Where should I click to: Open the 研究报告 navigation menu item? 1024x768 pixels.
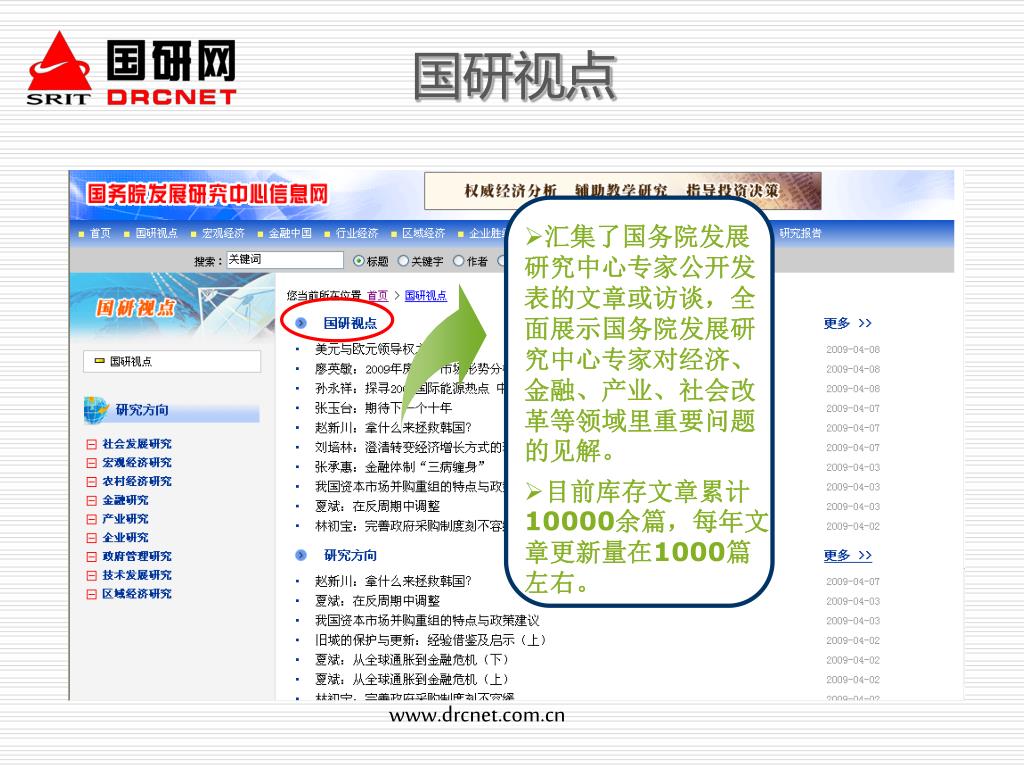click(x=800, y=233)
